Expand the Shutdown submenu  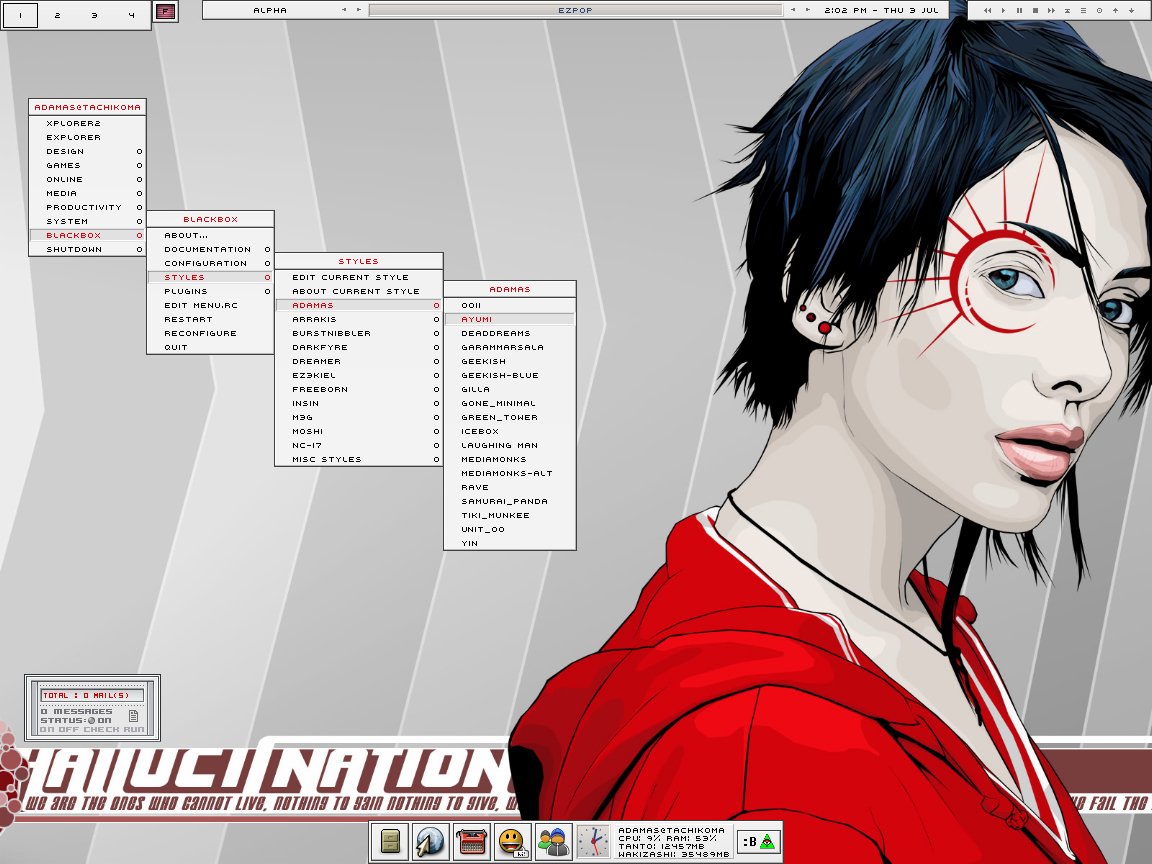click(x=87, y=249)
